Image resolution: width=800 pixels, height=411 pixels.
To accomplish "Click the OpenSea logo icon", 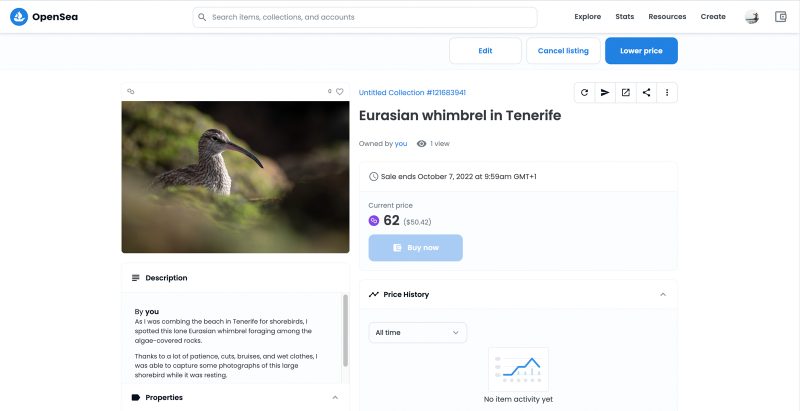I will tap(19, 17).
